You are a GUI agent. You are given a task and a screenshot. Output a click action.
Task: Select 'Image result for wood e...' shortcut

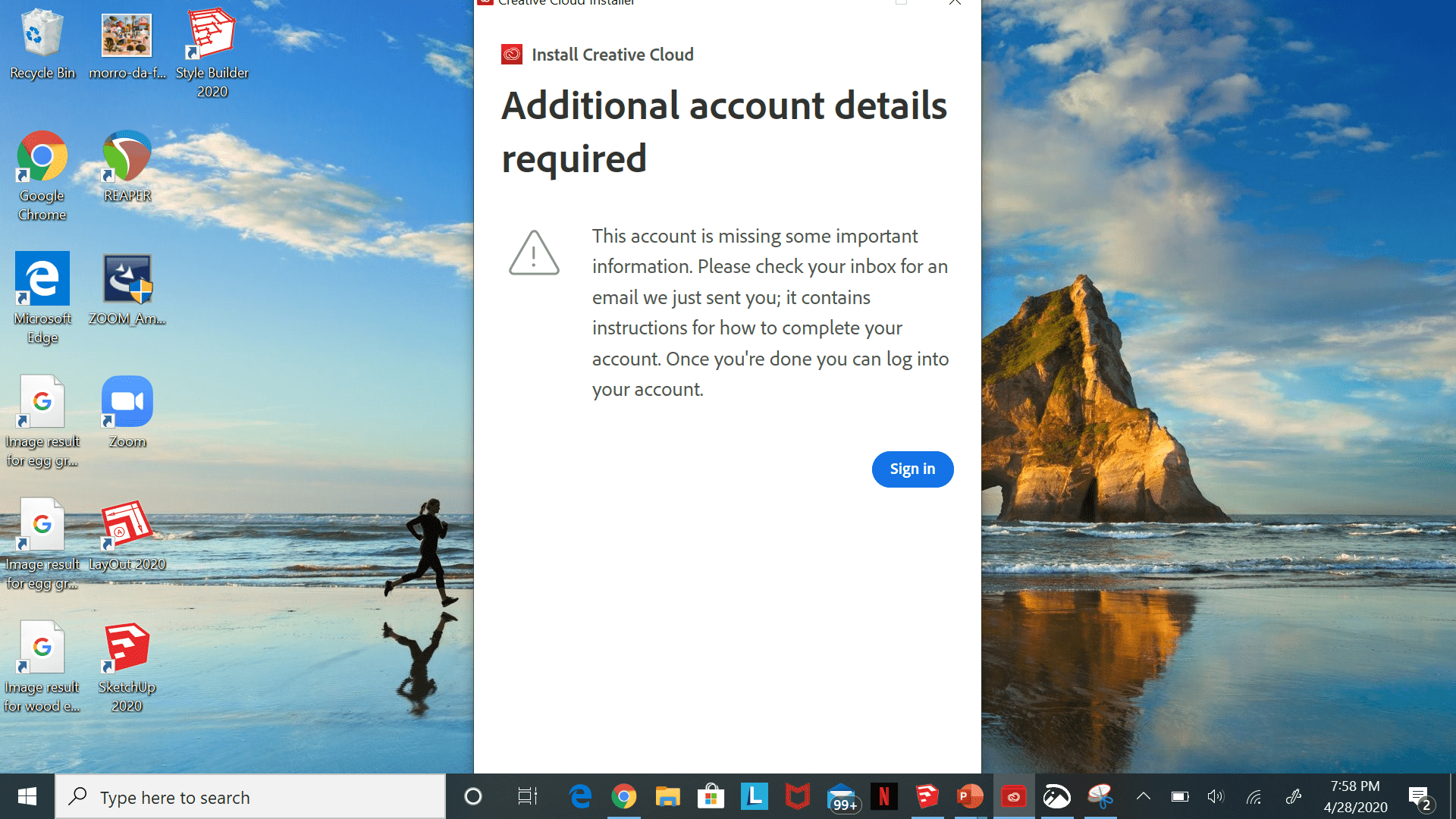tap(42, 667)
